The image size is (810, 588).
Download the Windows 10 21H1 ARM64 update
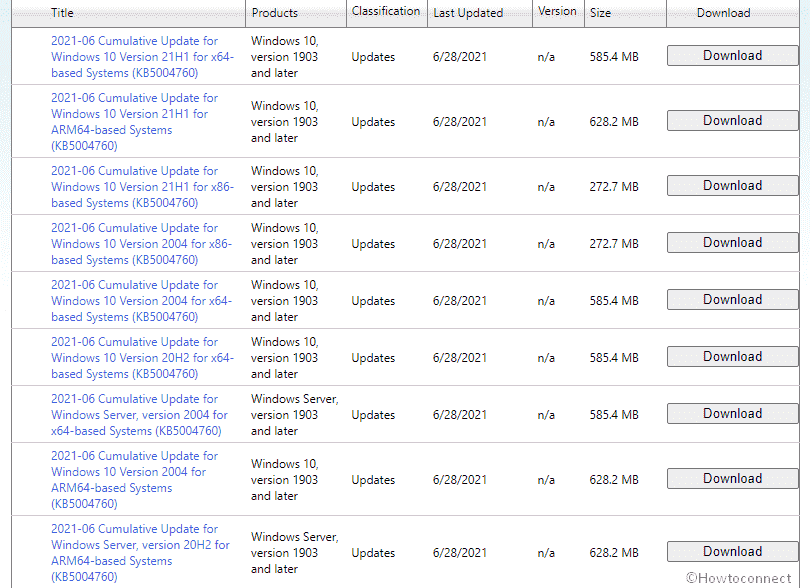click(732, 121)
